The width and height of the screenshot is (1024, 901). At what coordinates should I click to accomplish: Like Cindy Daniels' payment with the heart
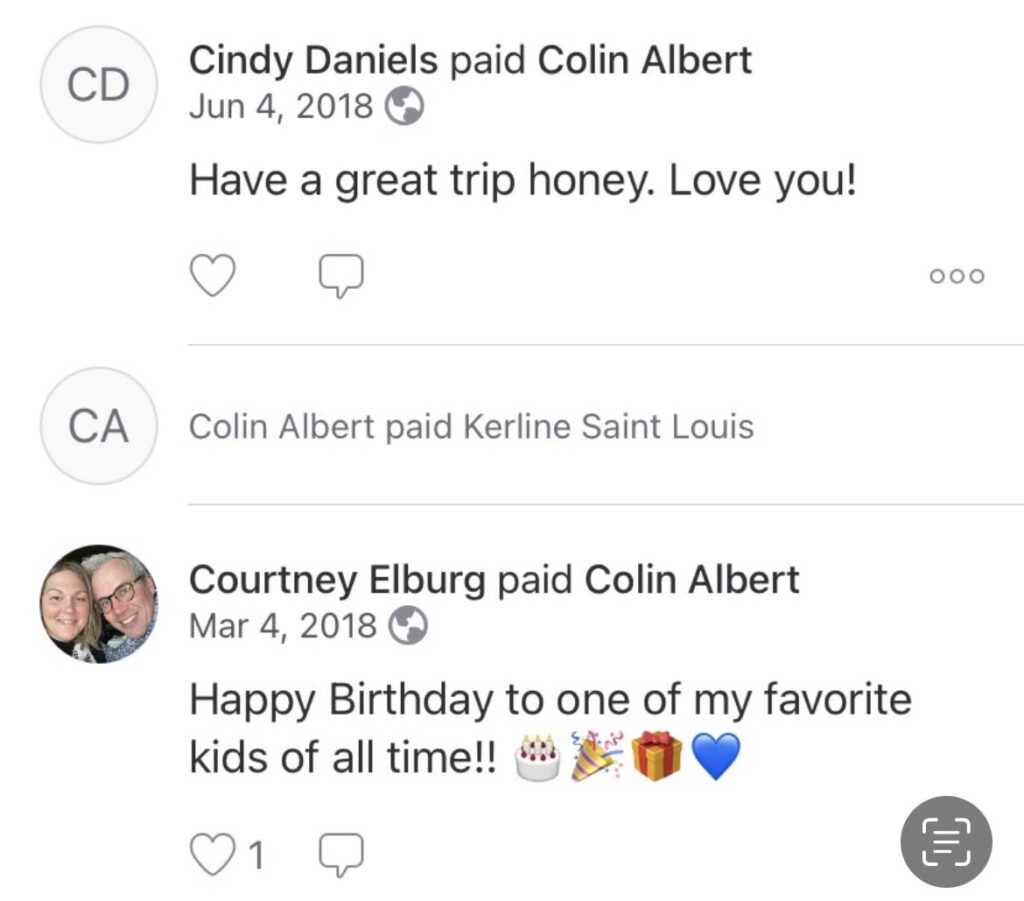[x=212, y=275]
